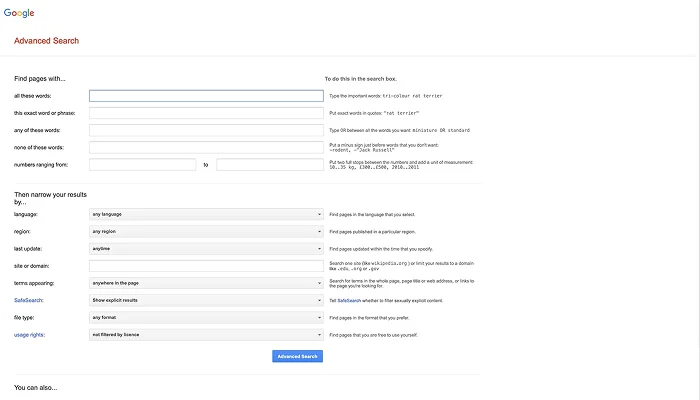The width and height of the screenshot is (700, 400).
Task: Click the first 'numbers ranging from' box
Action: pos(142,164)
